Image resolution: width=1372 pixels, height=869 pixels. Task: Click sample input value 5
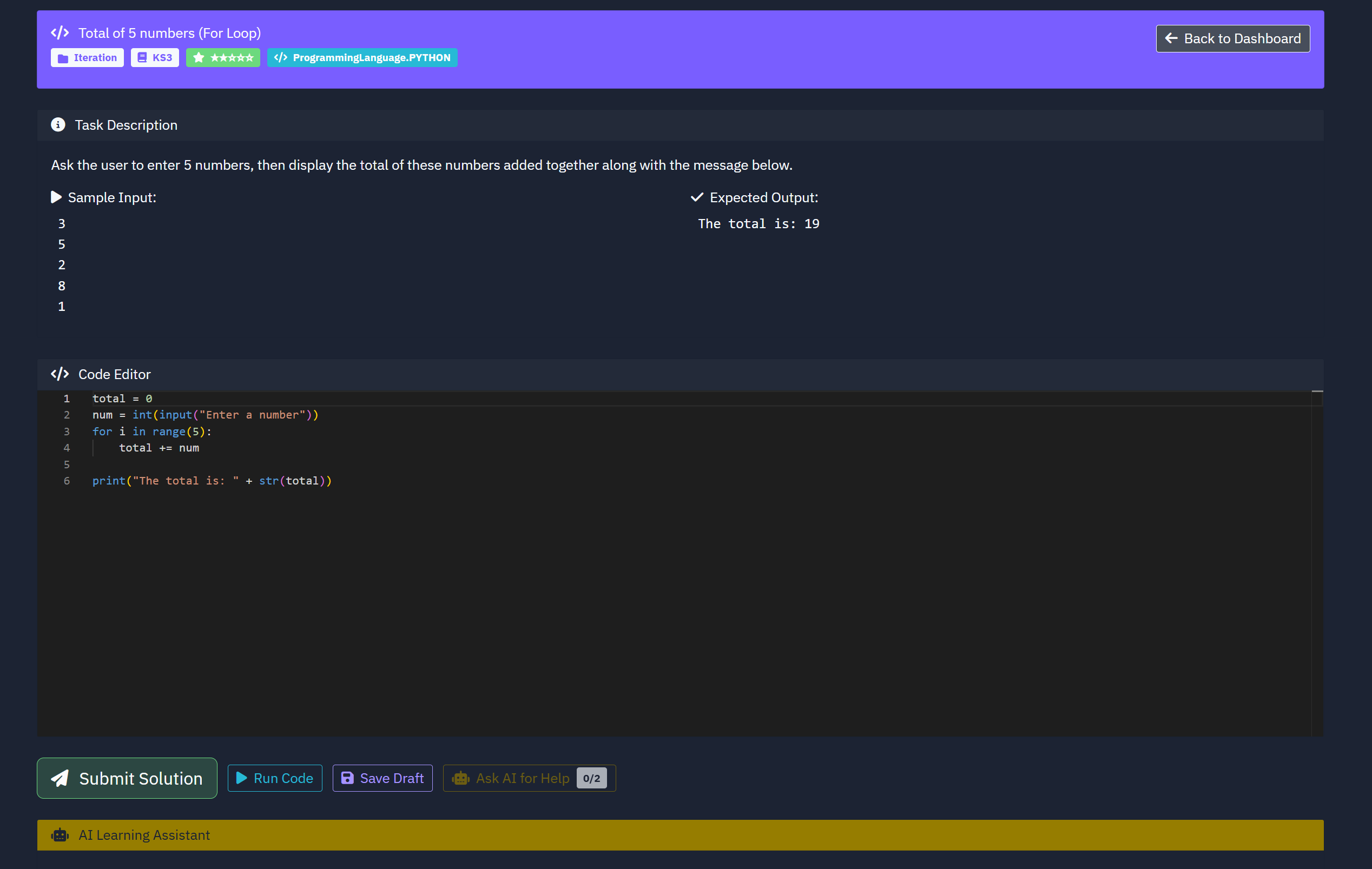(62, 244)
